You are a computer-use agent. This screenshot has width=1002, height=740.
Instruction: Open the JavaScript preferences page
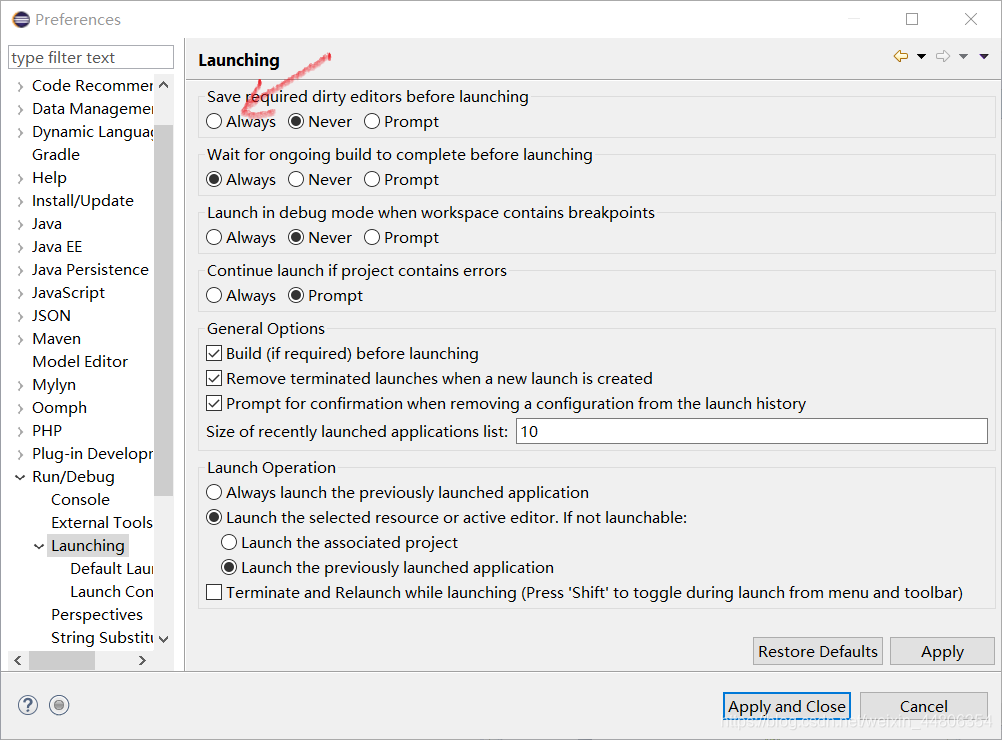68,293
